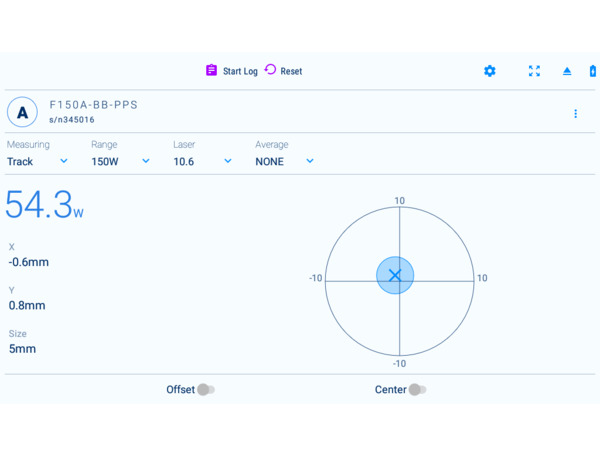Image resolution: width=600 pixels, height=450 pixels.
Task: Click the blue beam position marker
Action: [395, 275]
